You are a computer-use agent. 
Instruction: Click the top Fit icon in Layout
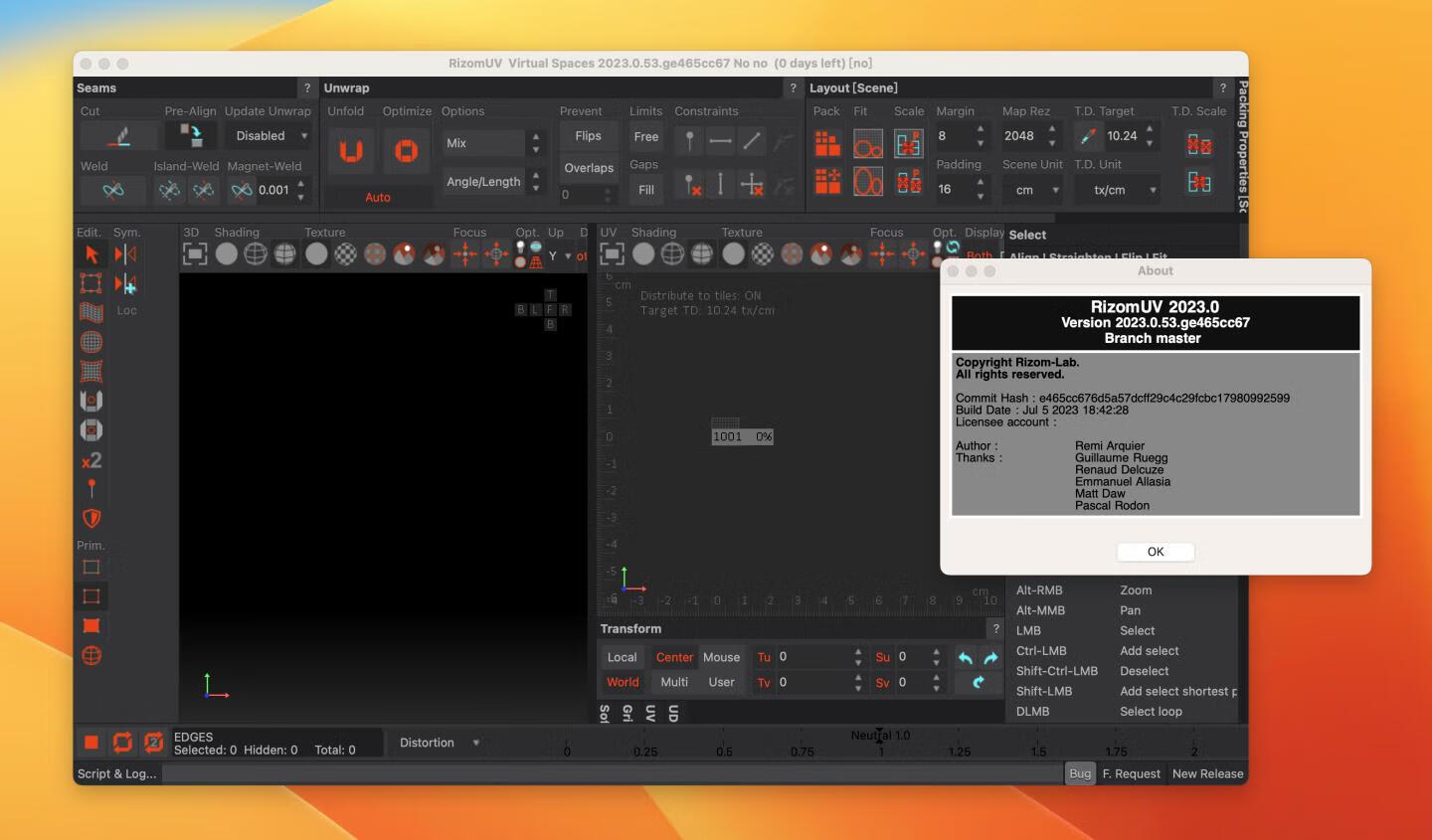[x=868, y=144]
